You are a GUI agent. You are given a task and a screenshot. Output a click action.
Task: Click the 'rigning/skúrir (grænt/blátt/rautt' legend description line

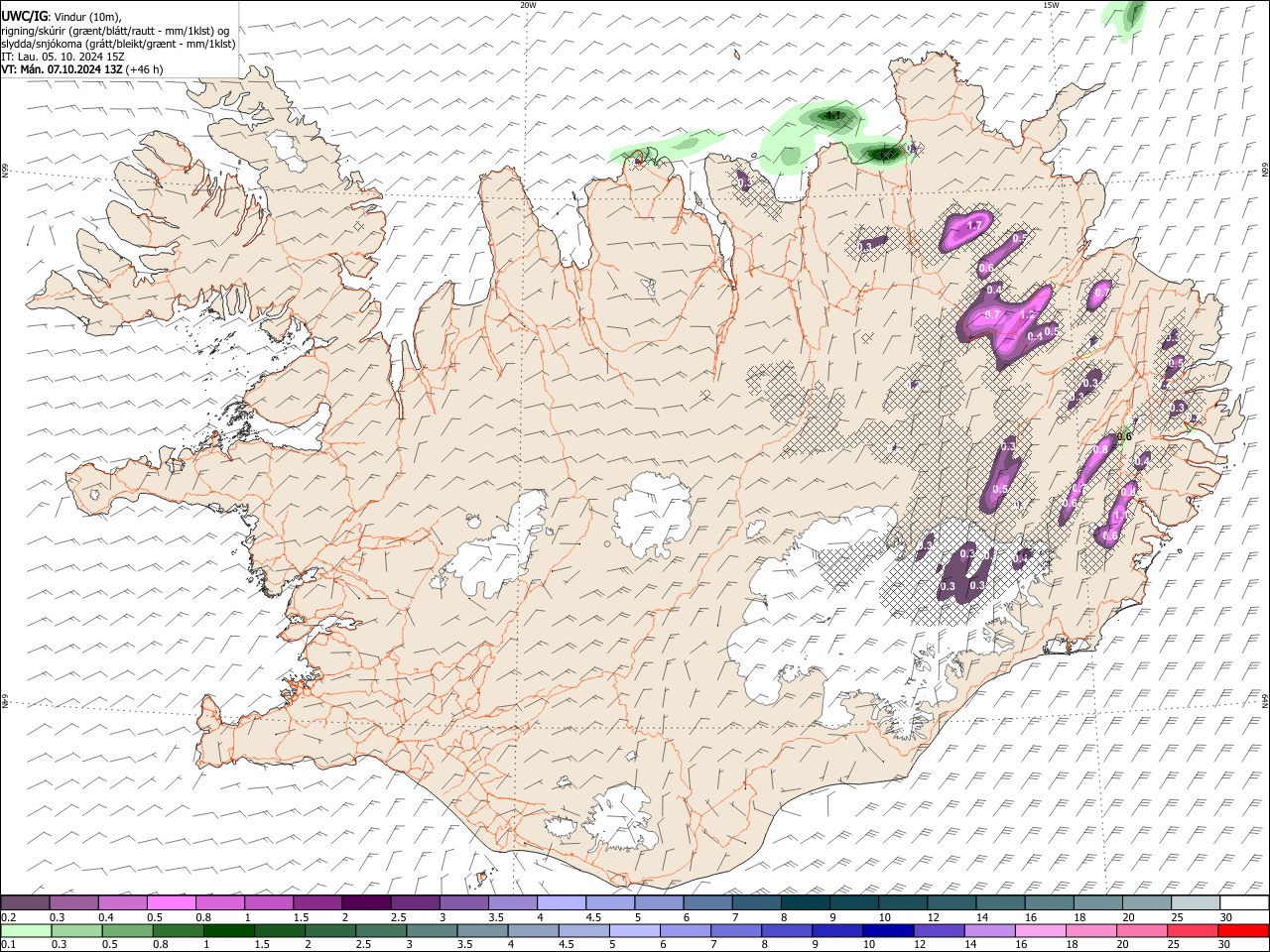point(115,31)
